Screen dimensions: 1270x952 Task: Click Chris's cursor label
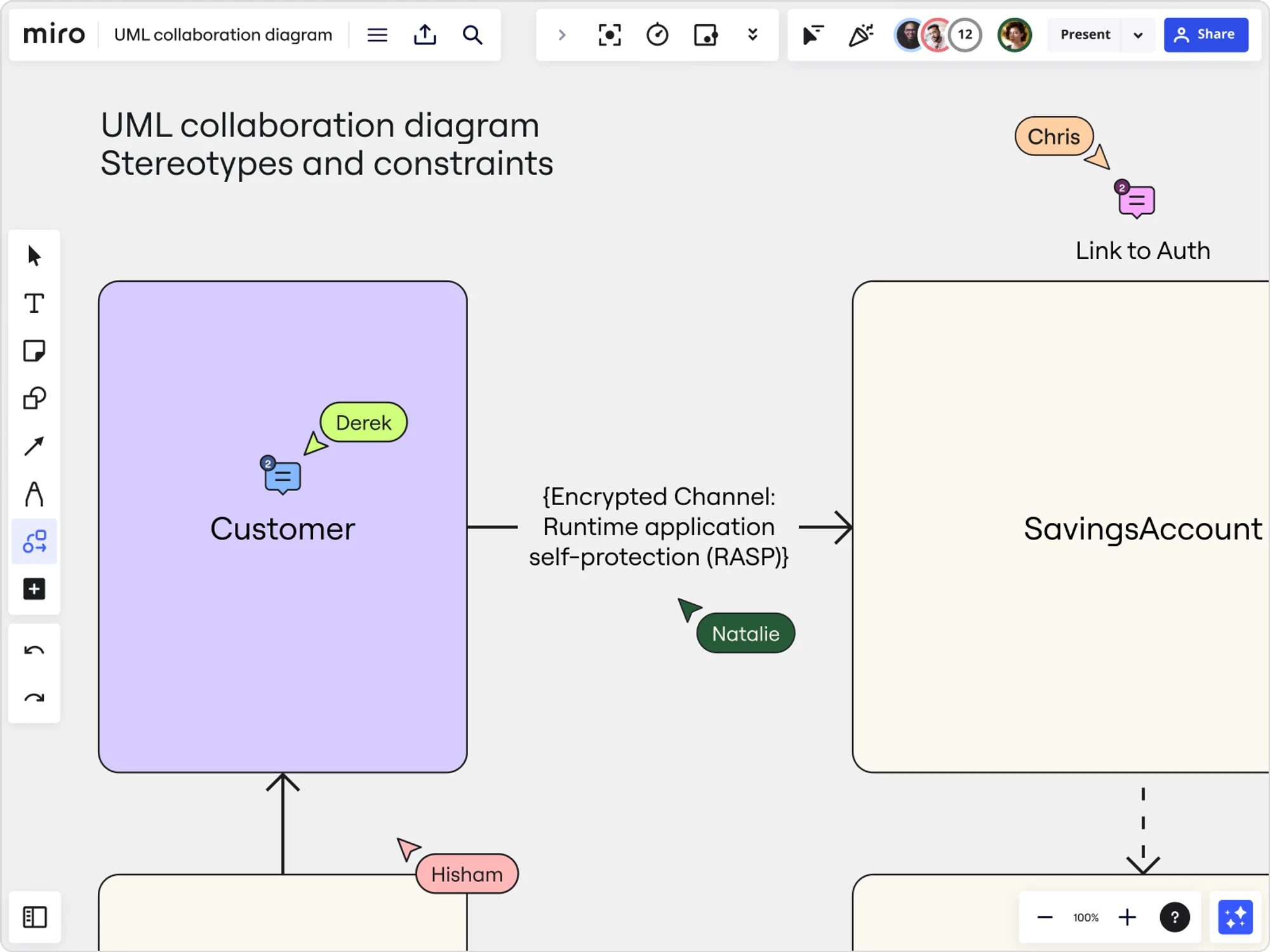pos(1053,136)
